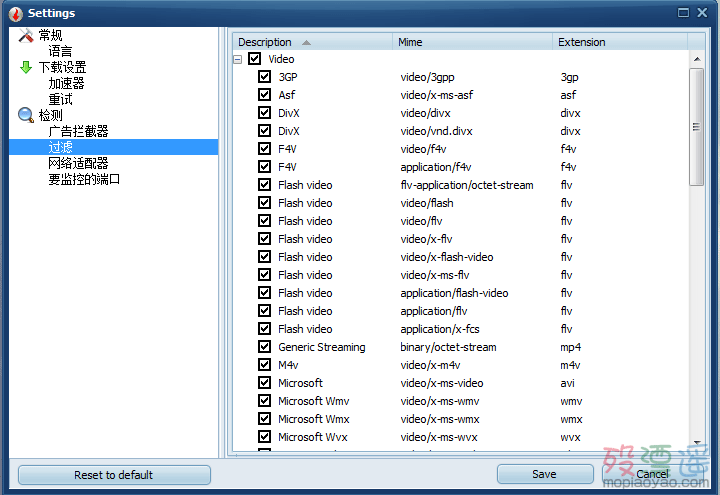
Task: Uncheck the 3GP checkbox
Action: [264, 77]
